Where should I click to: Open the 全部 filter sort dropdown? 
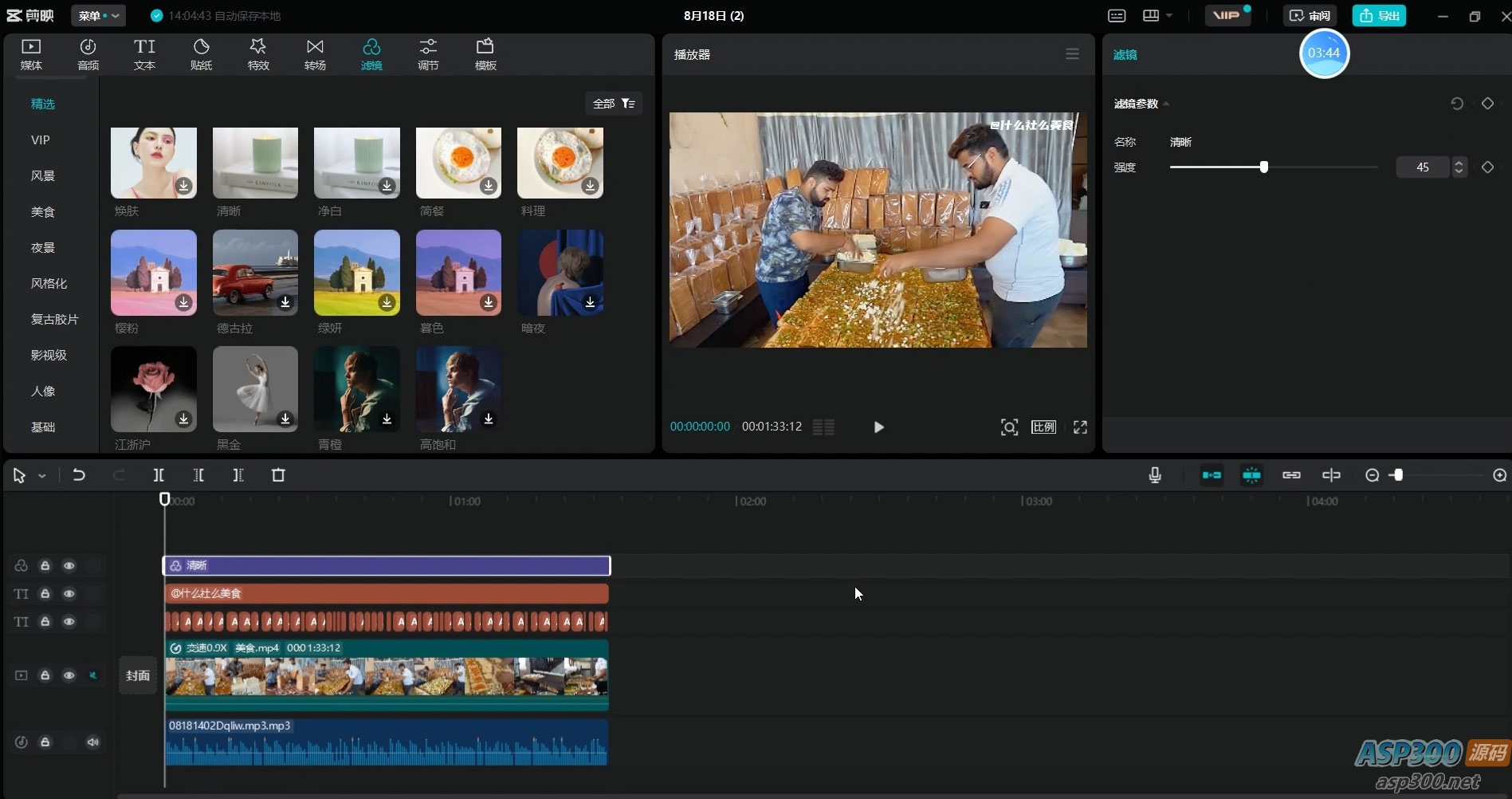613,104
